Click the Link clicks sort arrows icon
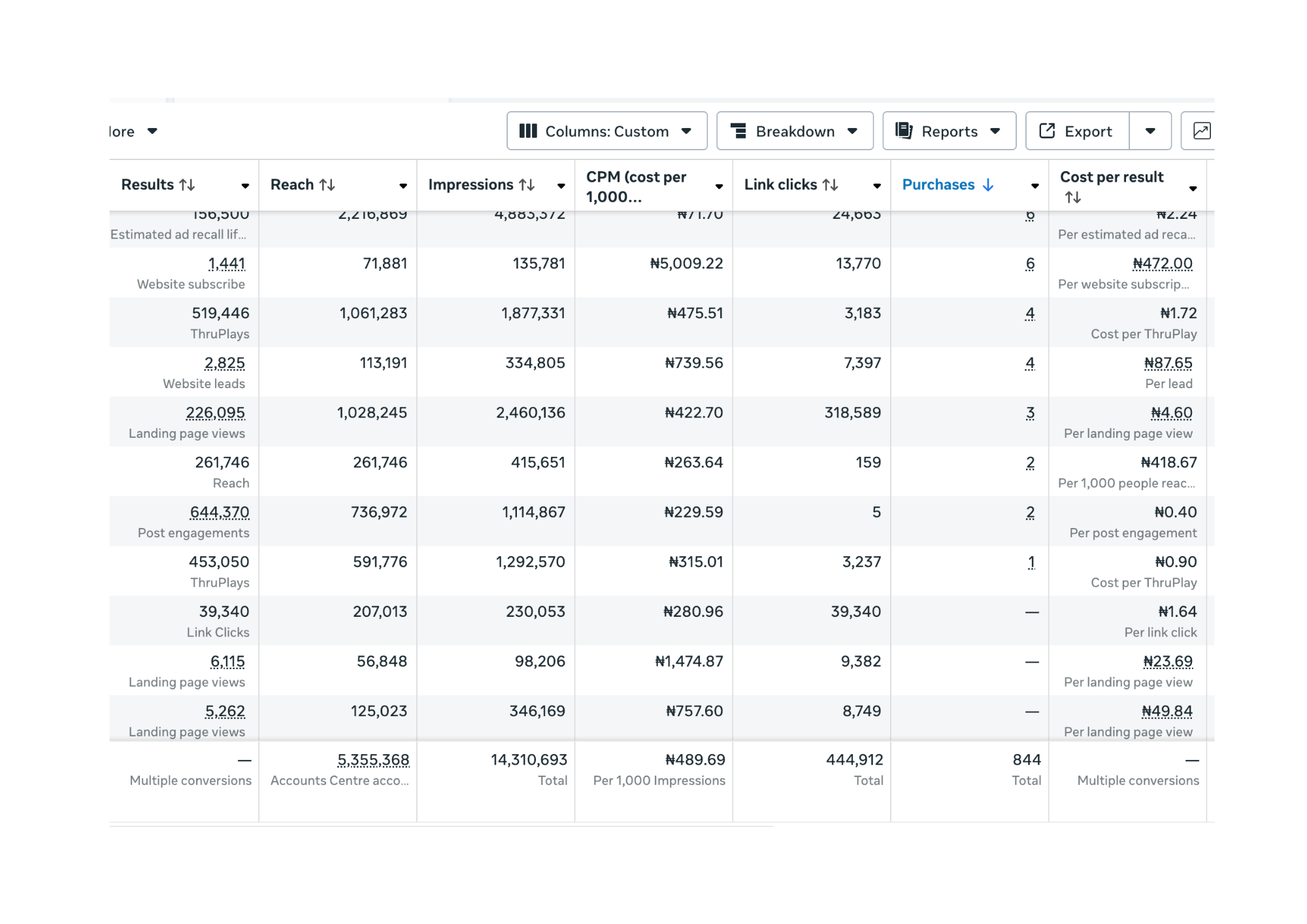The image size is (1307, 924). [x=831, y=185]
